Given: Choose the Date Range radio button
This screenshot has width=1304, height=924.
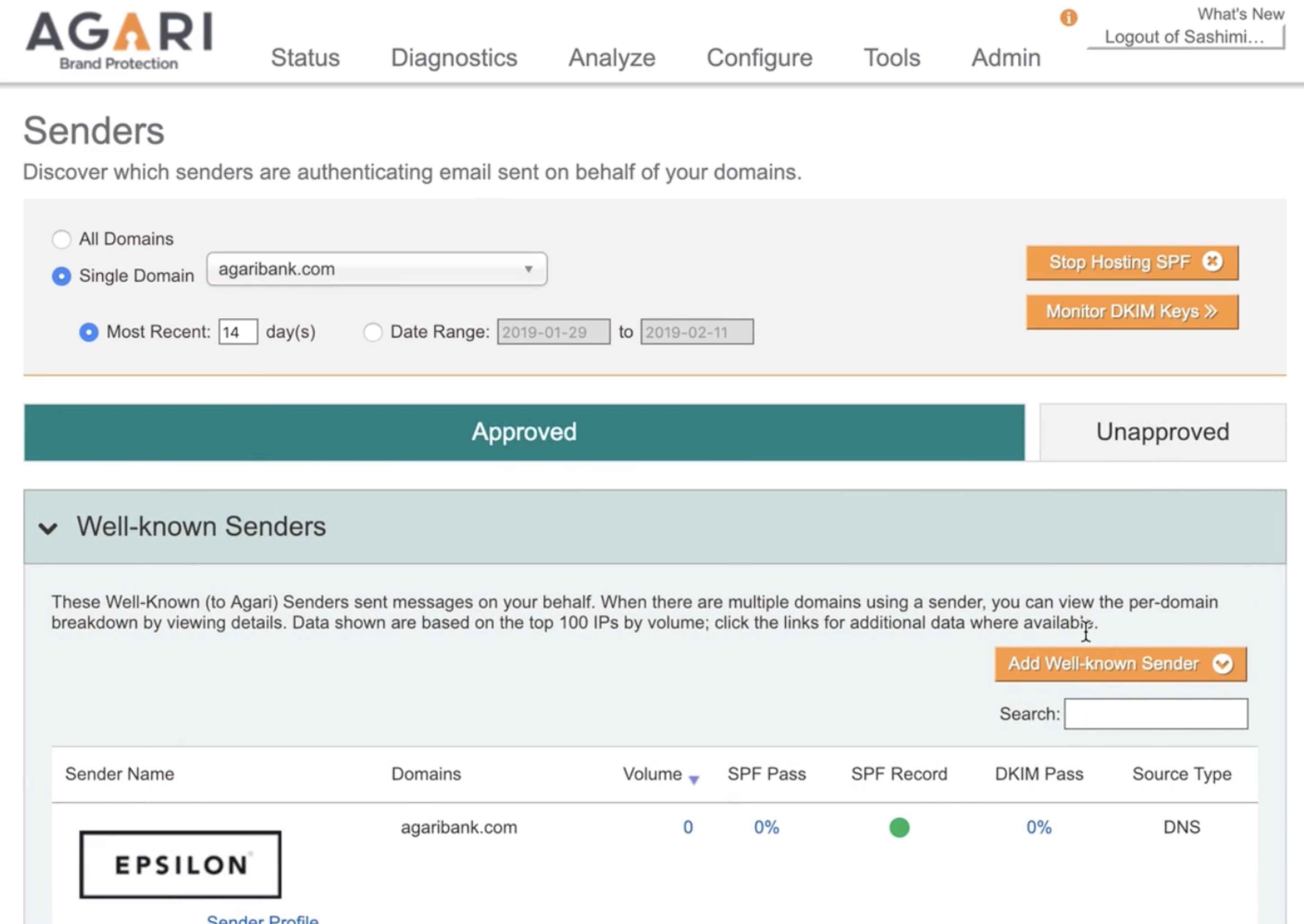Looking at the screenshot, I should 373,332.
